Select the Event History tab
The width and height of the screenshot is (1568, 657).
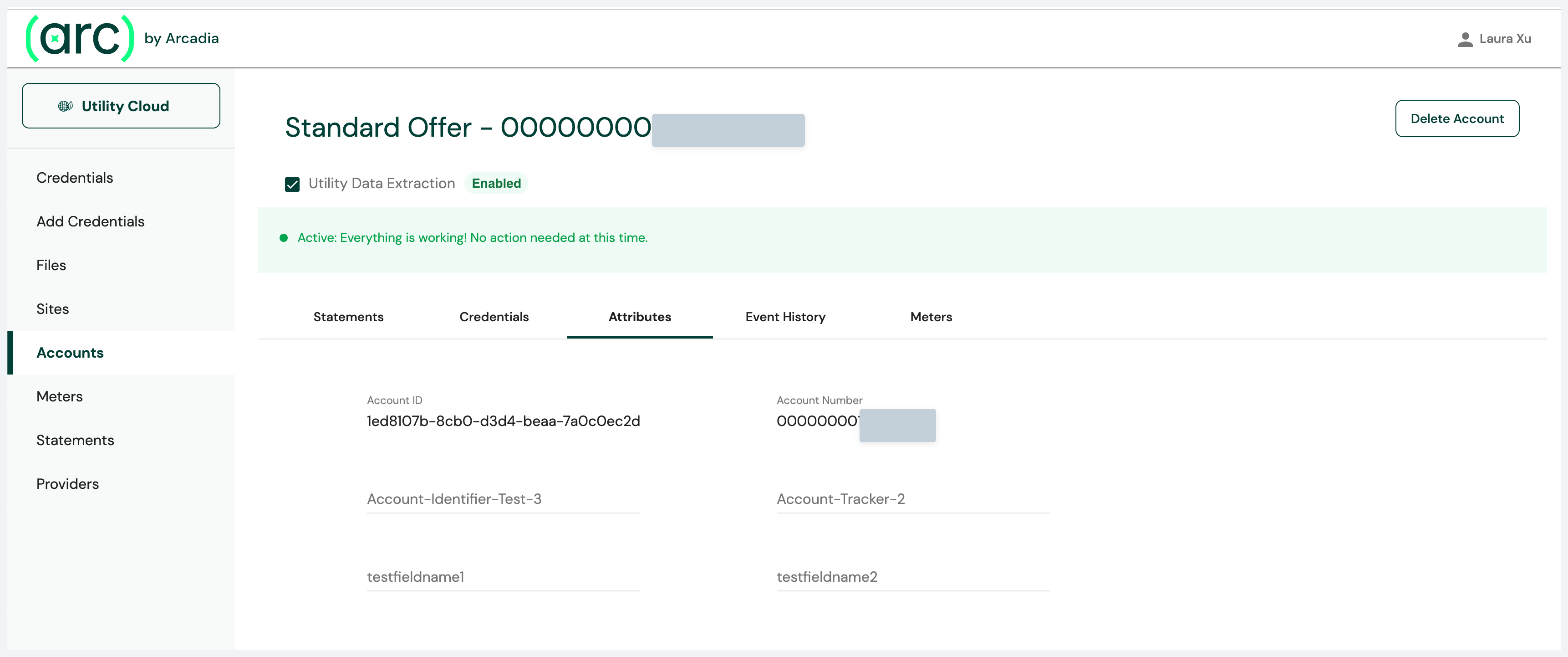tap(784, 317)
